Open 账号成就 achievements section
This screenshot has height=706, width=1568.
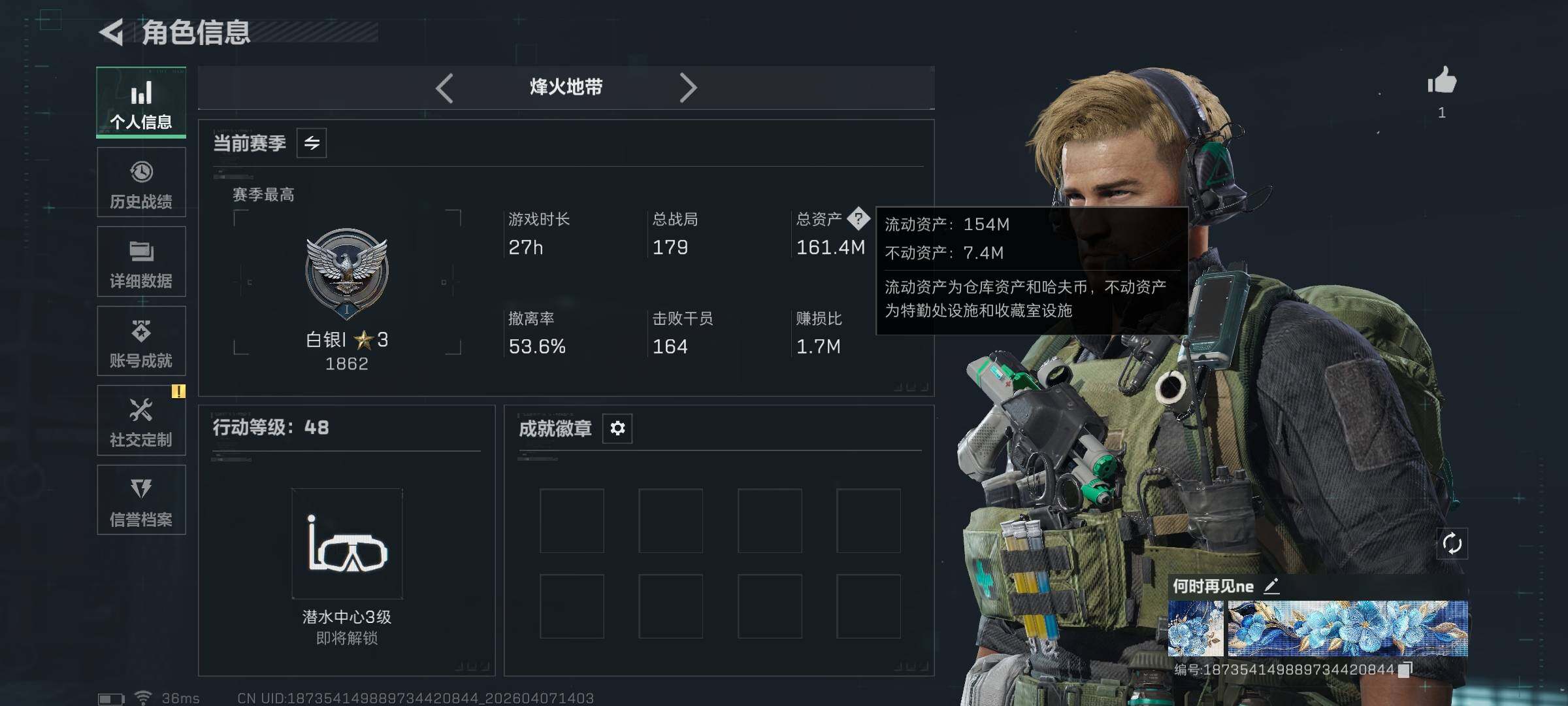tap(141, 341)
